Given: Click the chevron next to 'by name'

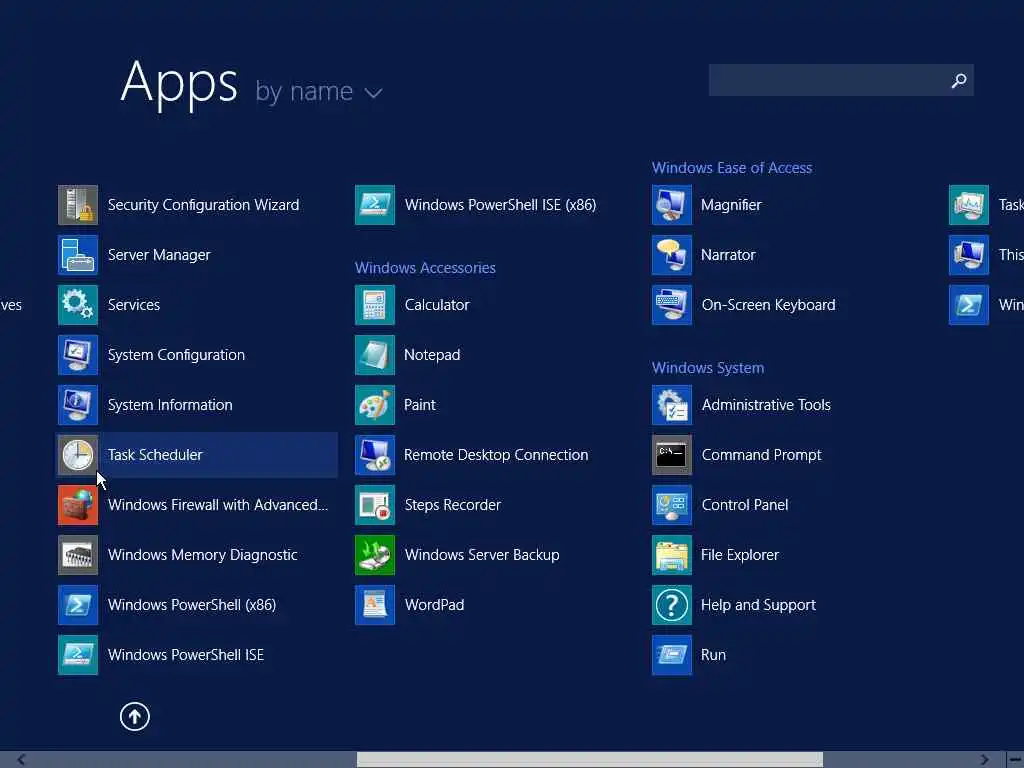Looking at the screenshot, I should click(374, 93).
